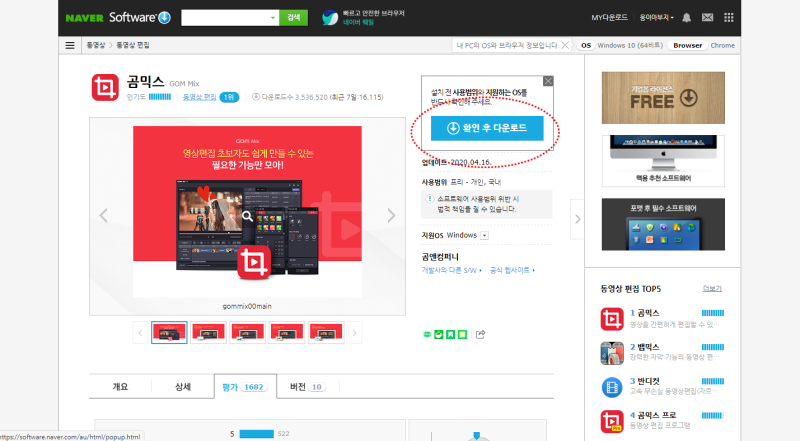Dismiss the OS and browser info notice
The height and width of the screenshot is (441, 800).
(x=565, y=45)
